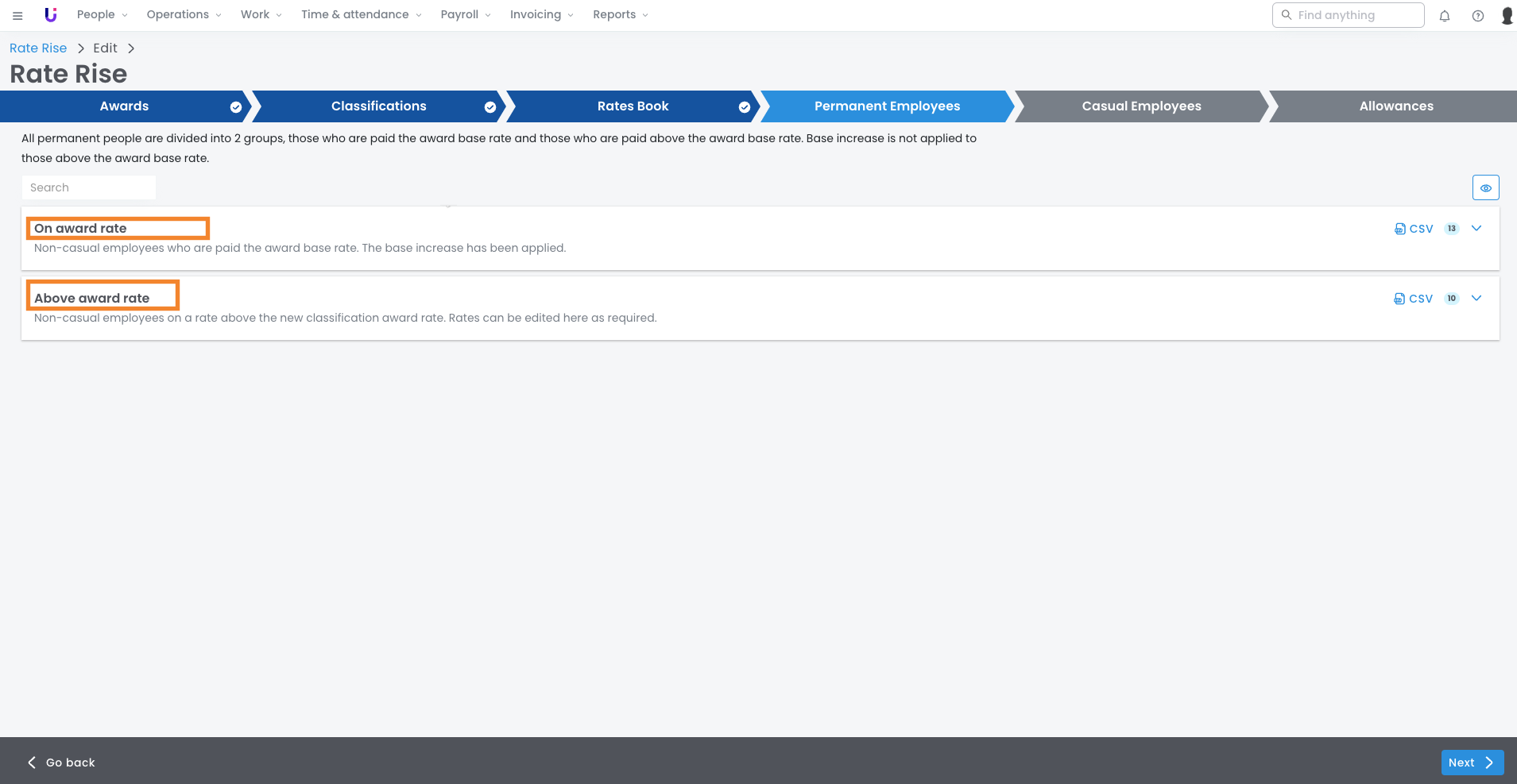Image resolution: width=1517 pixels, height=784 pixels.
Task: Click Go back in the footer
Action: [62, 763]
